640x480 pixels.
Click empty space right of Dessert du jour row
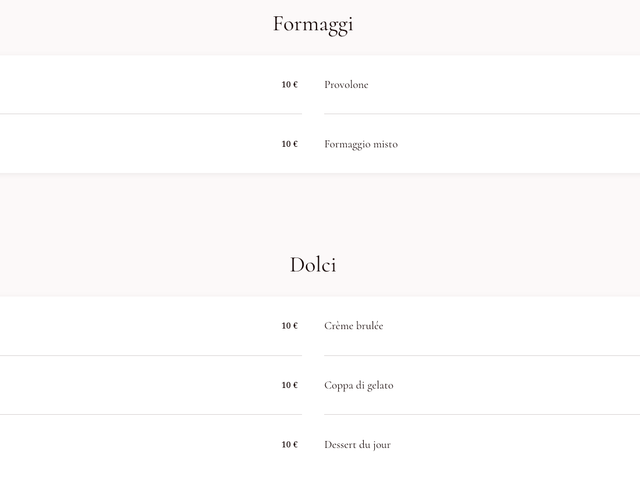[520, 444]
